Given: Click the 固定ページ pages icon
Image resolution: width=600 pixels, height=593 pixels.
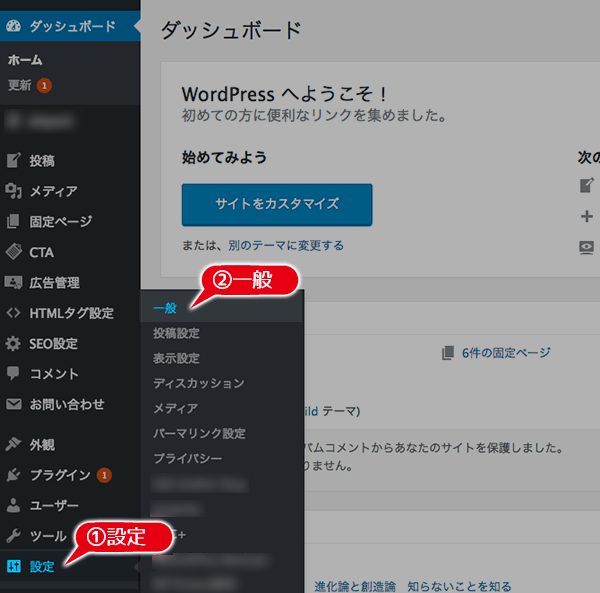Looking at the screenshot, I should point(13,221).
